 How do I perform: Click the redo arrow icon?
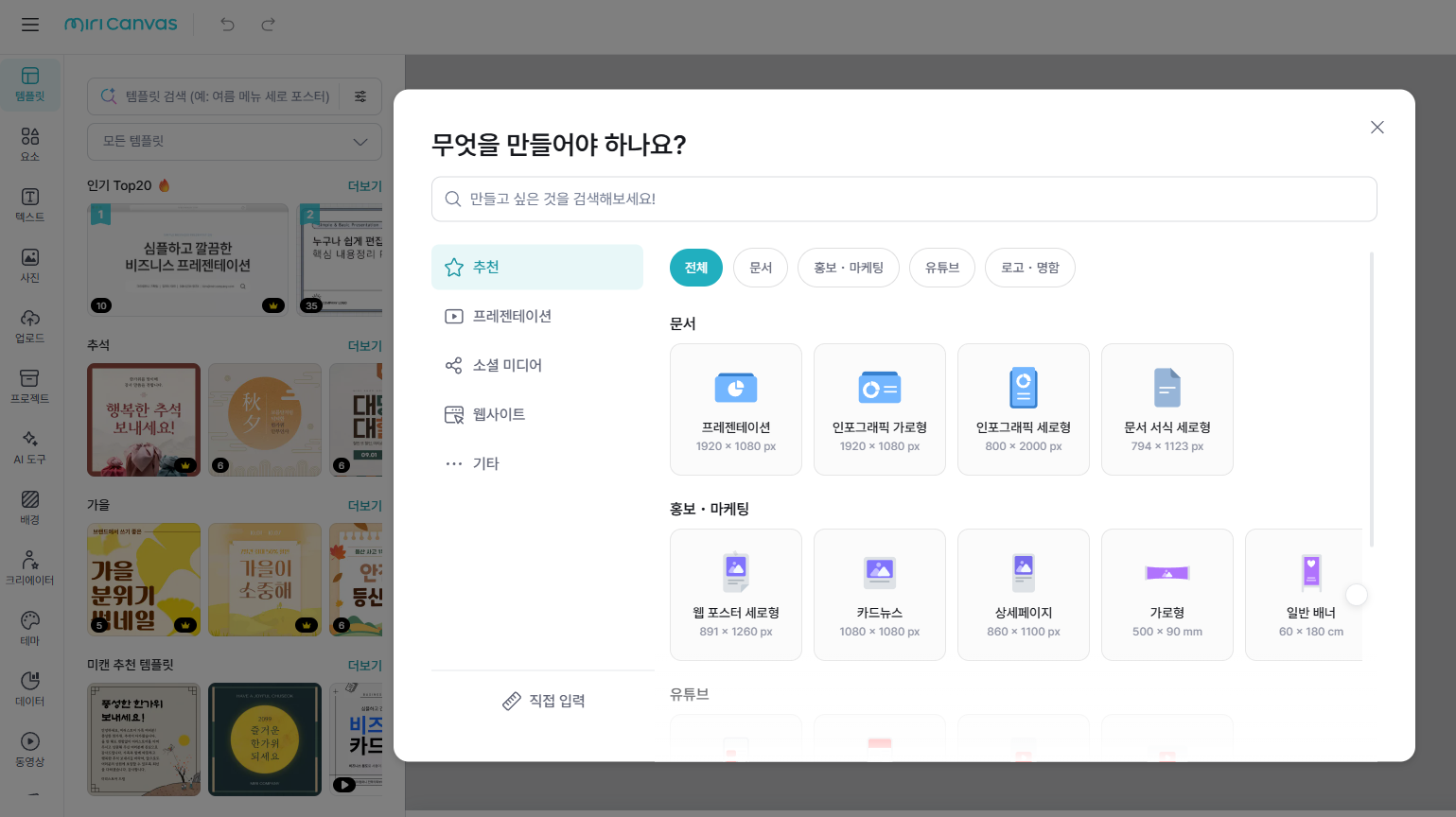[269, 25]
